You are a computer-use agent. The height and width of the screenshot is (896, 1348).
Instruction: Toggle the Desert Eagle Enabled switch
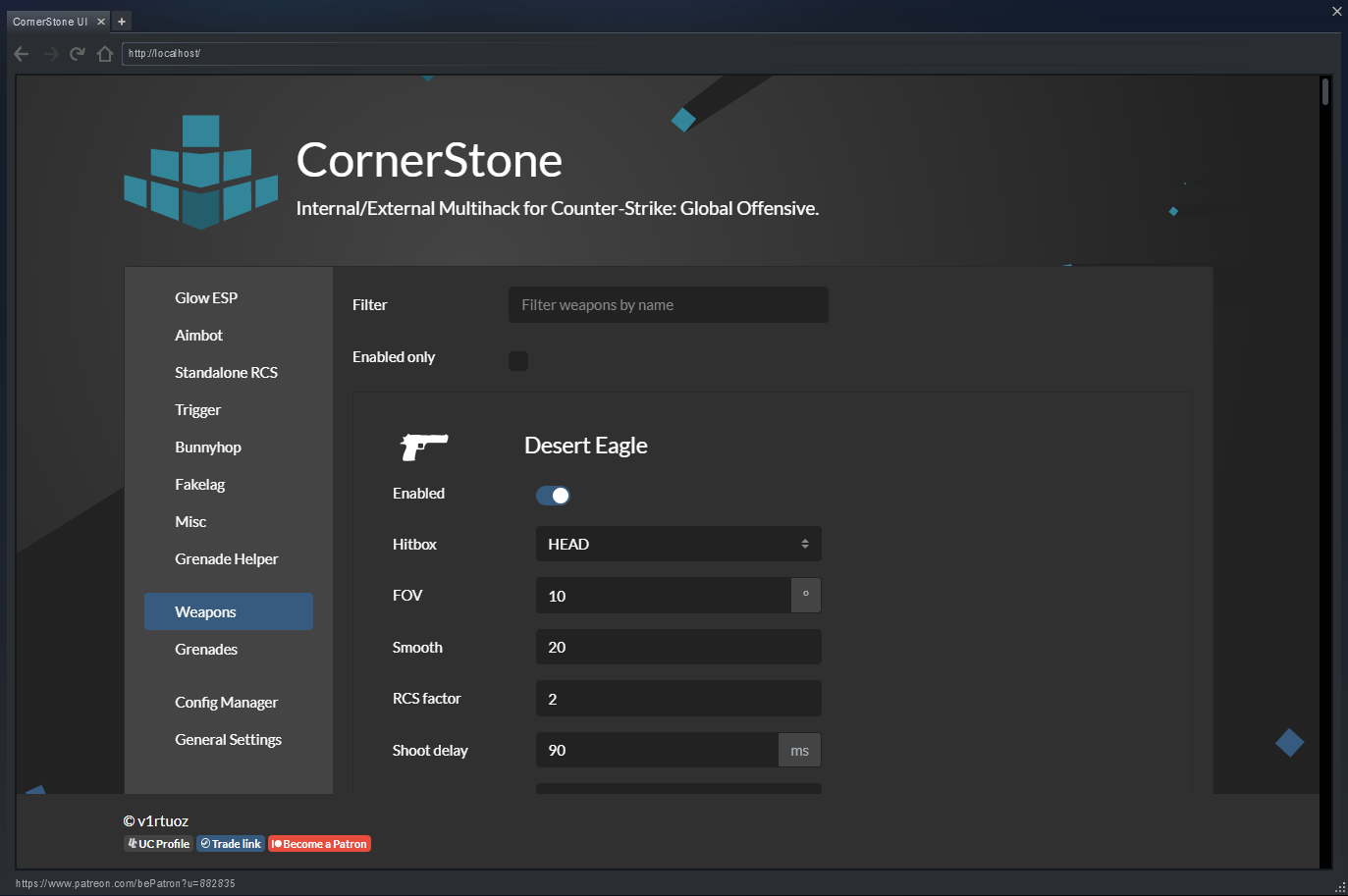(x=553, y=496)
